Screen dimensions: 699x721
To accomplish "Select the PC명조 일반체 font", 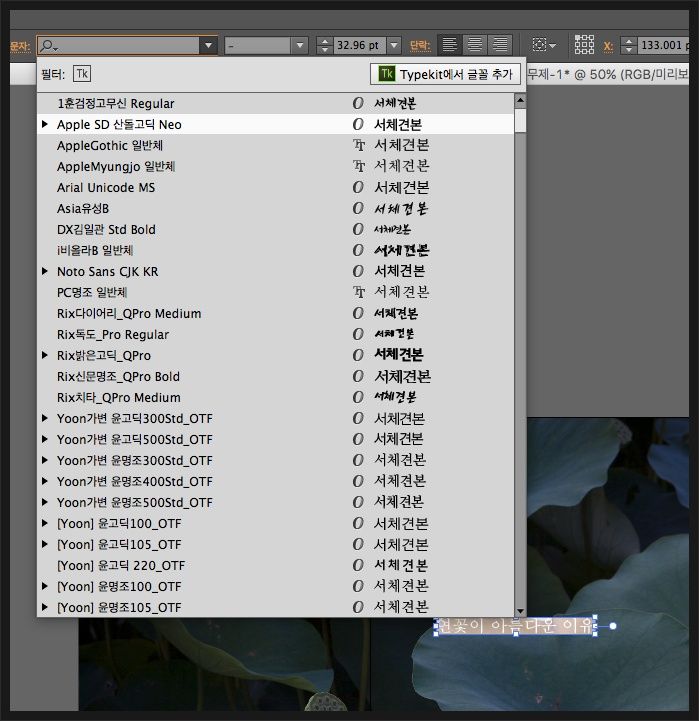I will pos(275,292).
